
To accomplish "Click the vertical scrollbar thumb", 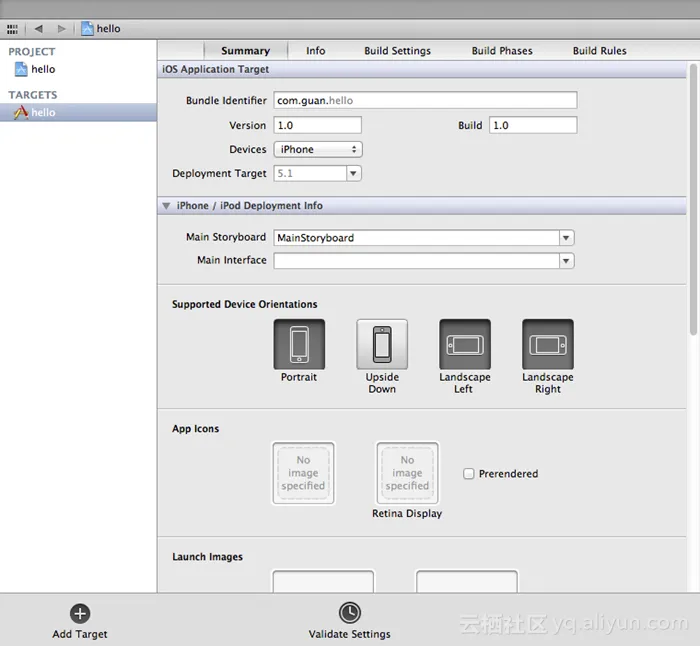I will tap(693, 199).
